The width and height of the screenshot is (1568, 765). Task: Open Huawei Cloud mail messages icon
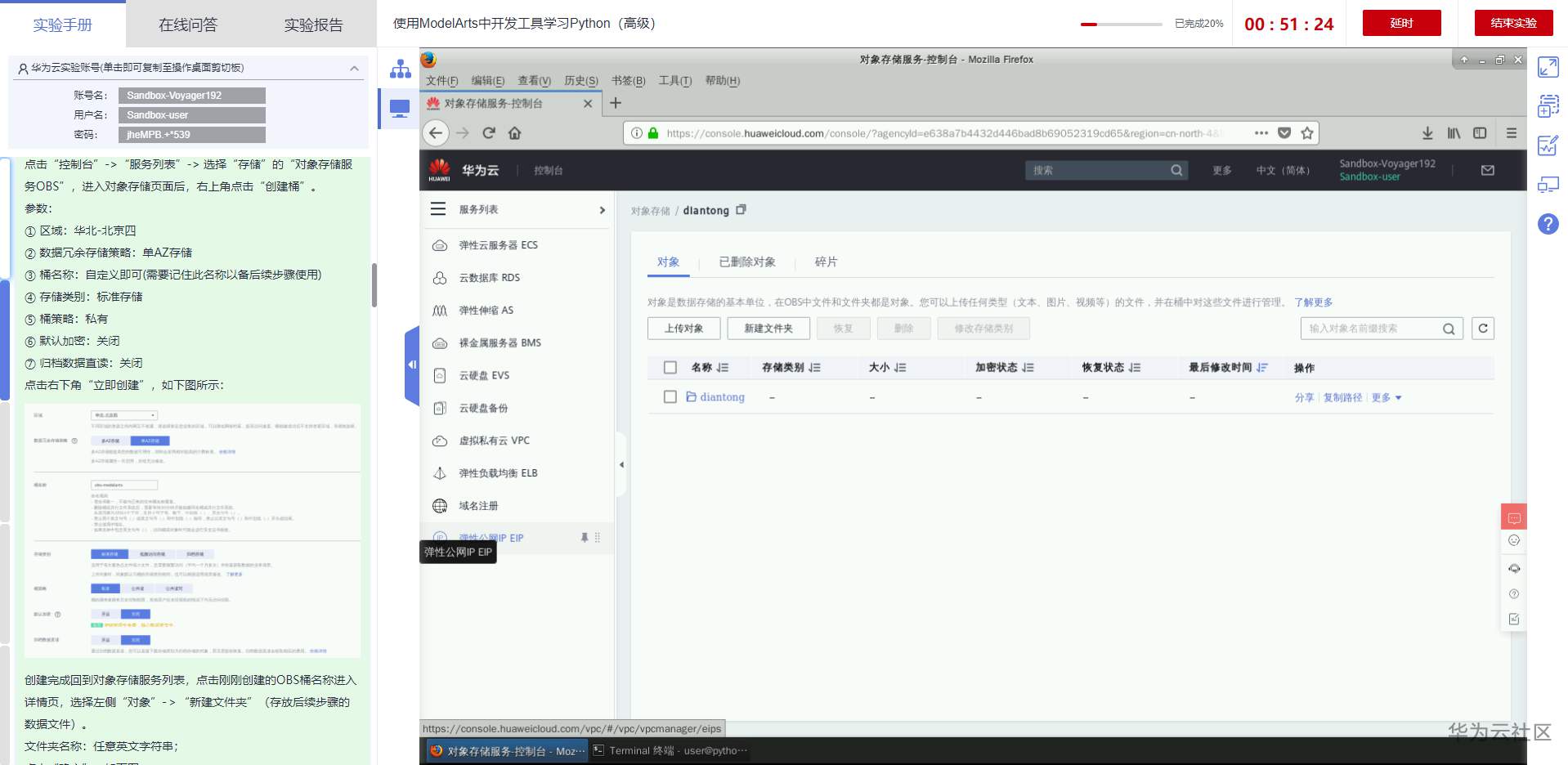[x=1488, y=170]
